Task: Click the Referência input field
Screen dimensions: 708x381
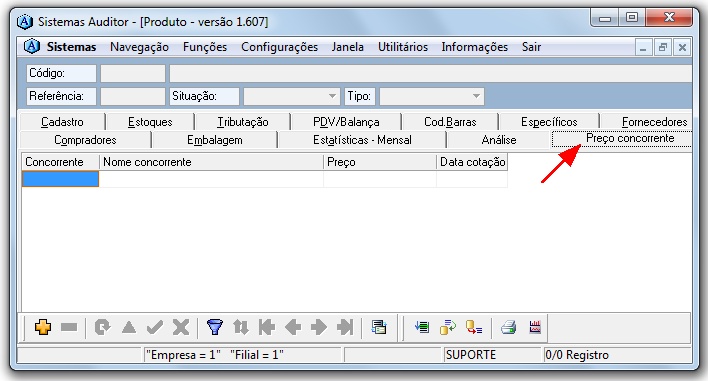Action: 133,96
